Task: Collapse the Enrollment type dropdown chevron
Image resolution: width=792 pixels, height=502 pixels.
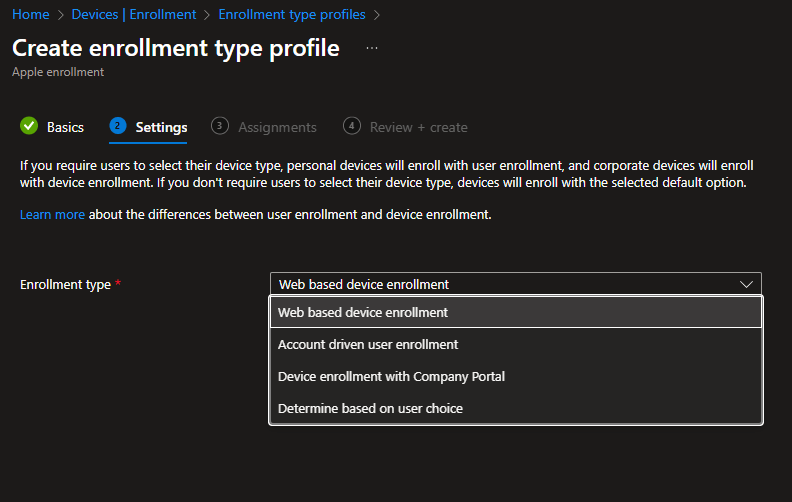Action: coord(746,284)
